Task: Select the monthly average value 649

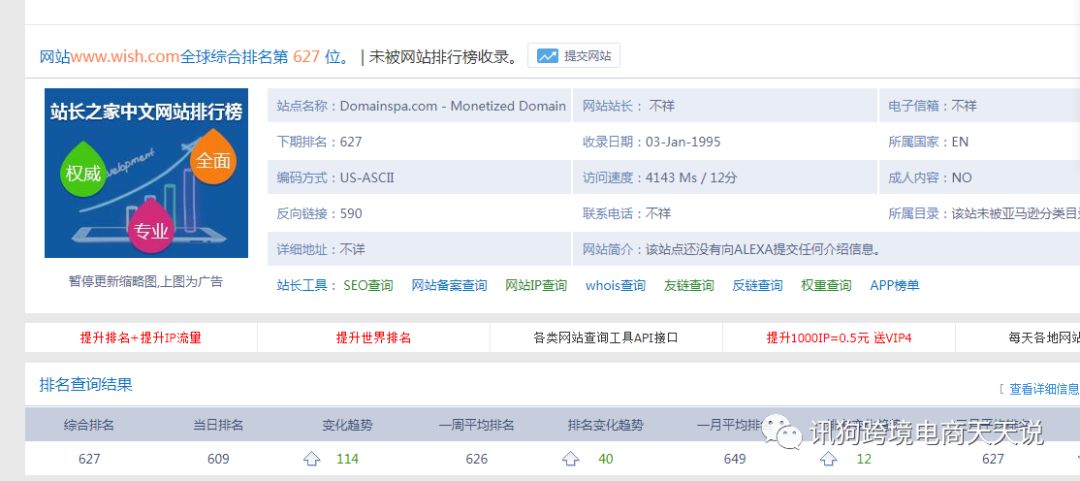Action: [x=735, y=459]
